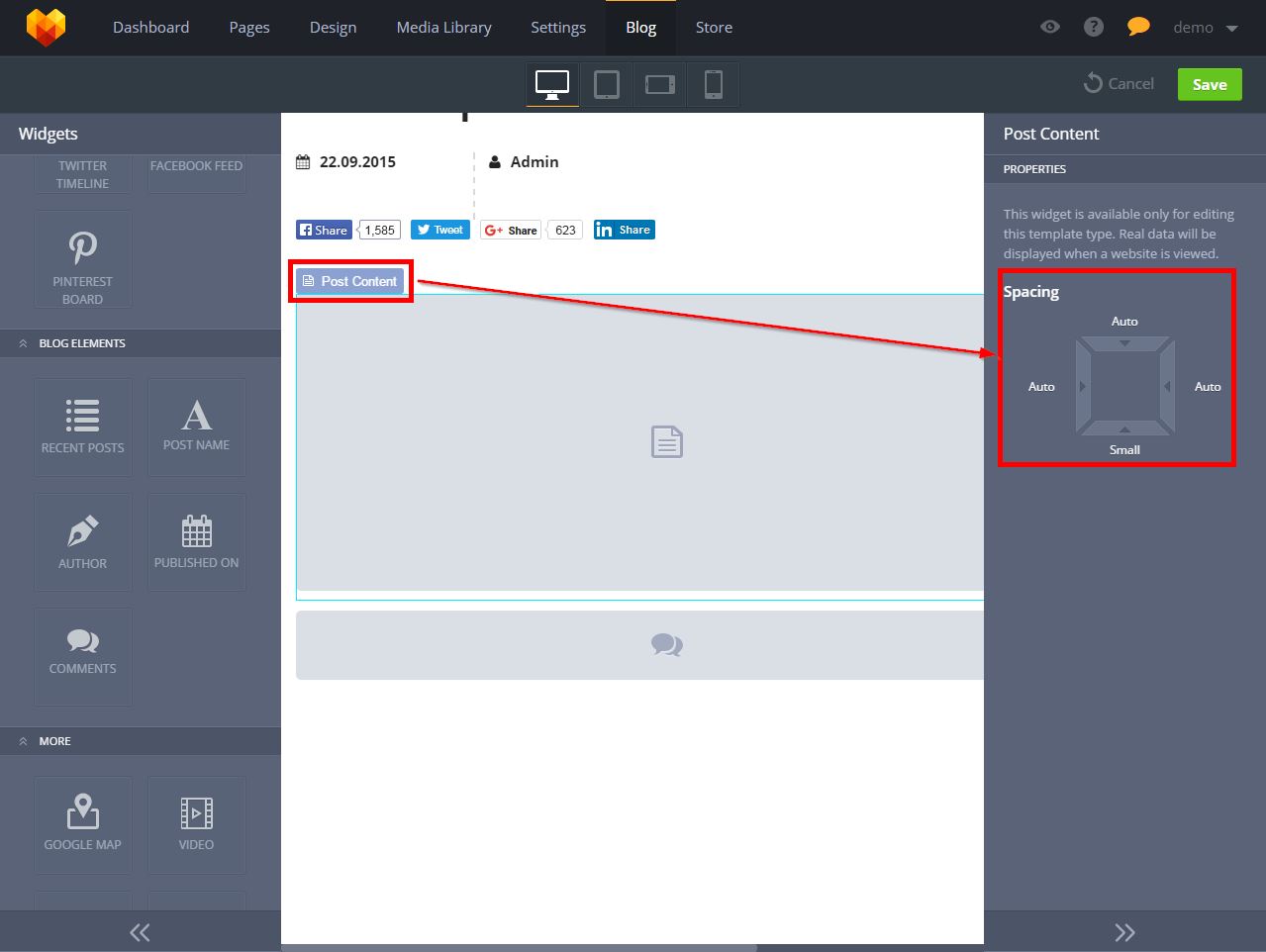This screenshot has height=952, width=1266.
Task: Collapse the Widgets panel with double arrows
Action: (140, 932)
